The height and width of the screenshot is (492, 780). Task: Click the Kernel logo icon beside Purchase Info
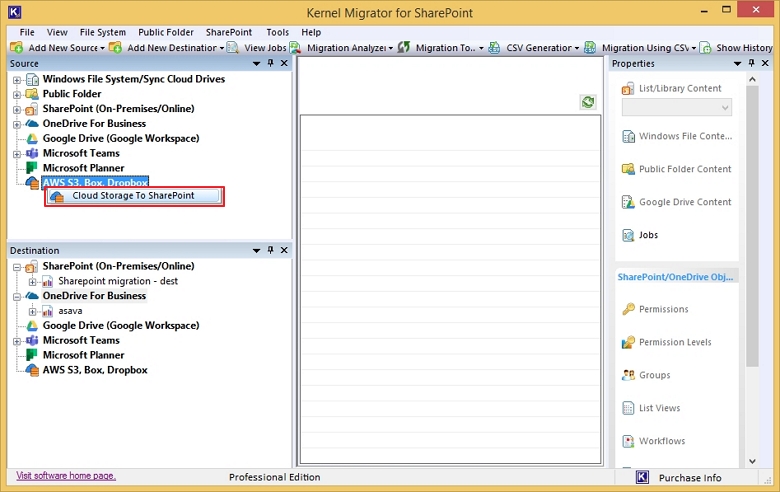click(x=642, y=478)
